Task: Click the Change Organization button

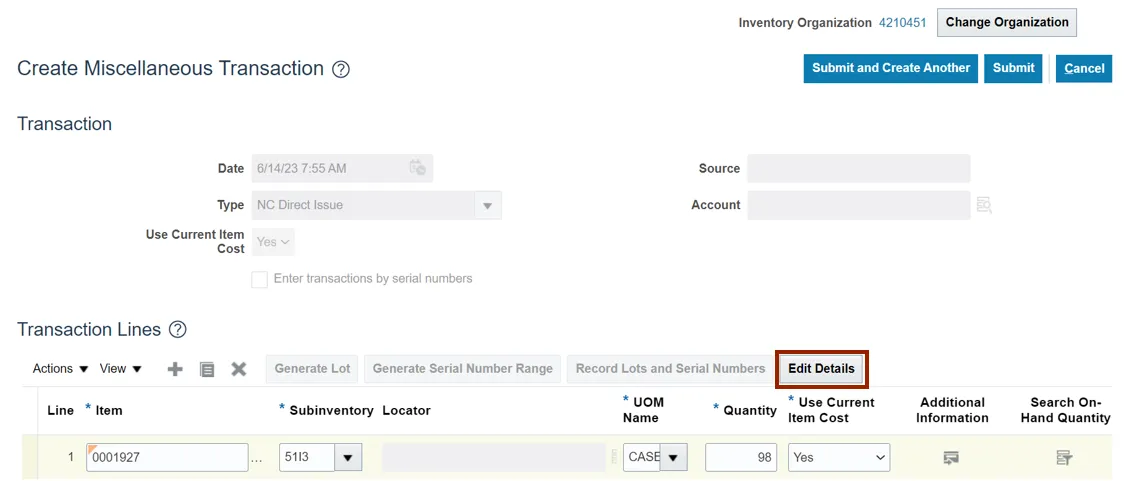Action: click(1007, 22)
